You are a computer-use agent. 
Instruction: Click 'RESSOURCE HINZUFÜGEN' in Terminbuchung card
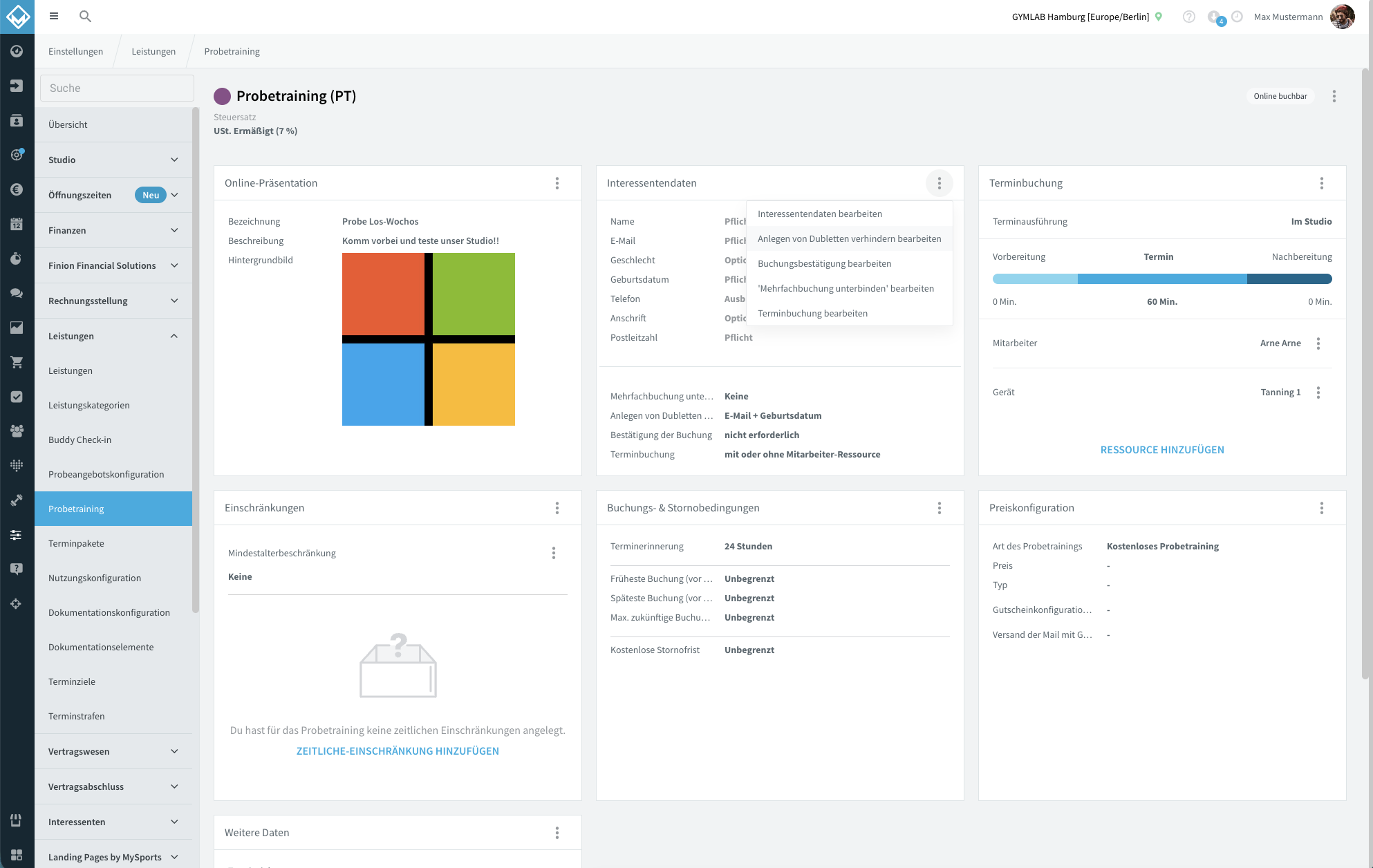click(x=1162, y=449)
